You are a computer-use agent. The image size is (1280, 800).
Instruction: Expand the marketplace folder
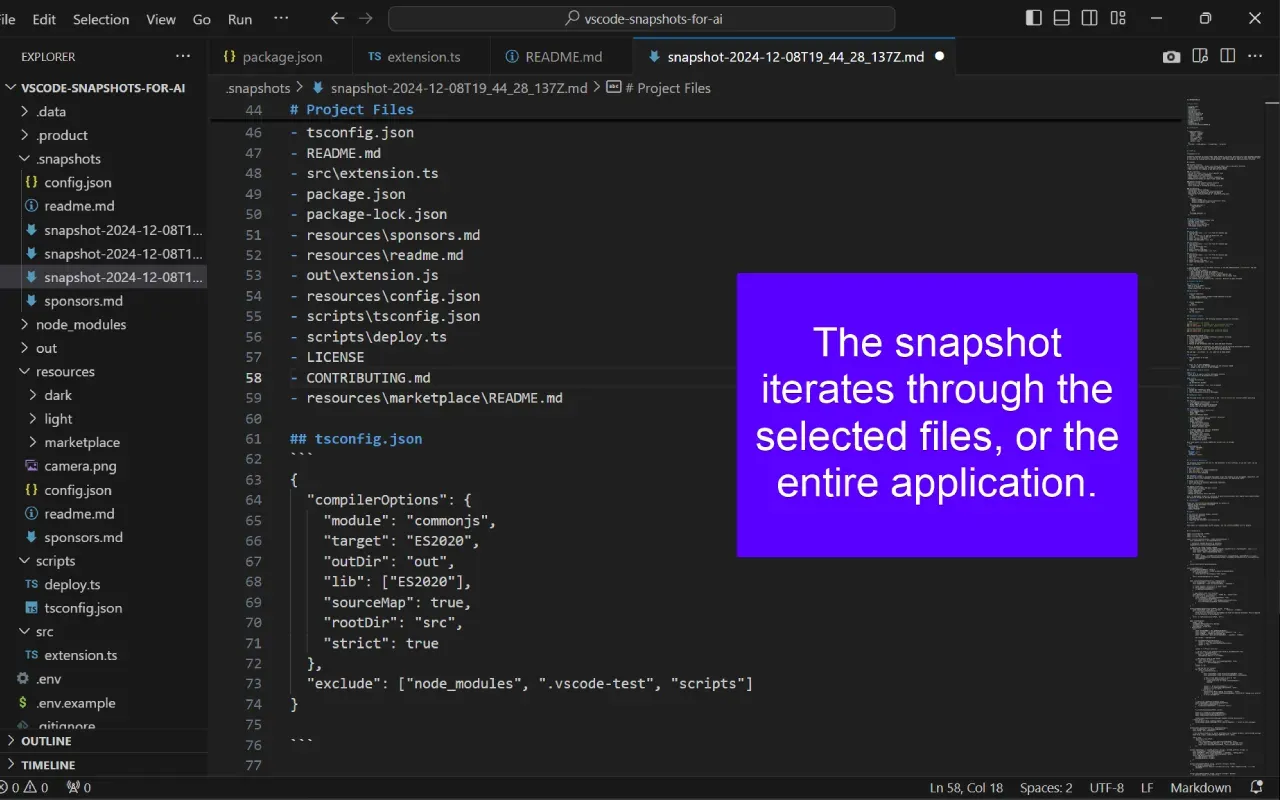(x=81, y=442)
